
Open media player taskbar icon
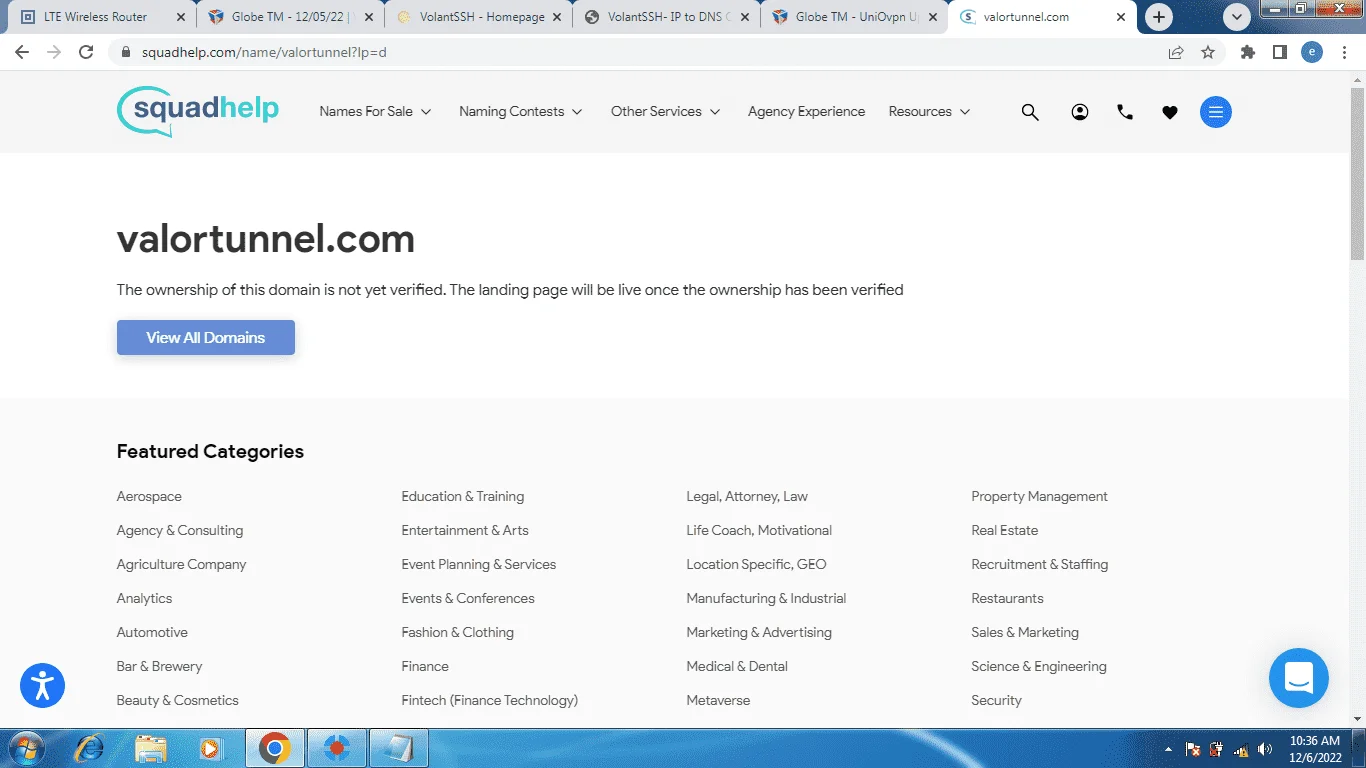211,748
